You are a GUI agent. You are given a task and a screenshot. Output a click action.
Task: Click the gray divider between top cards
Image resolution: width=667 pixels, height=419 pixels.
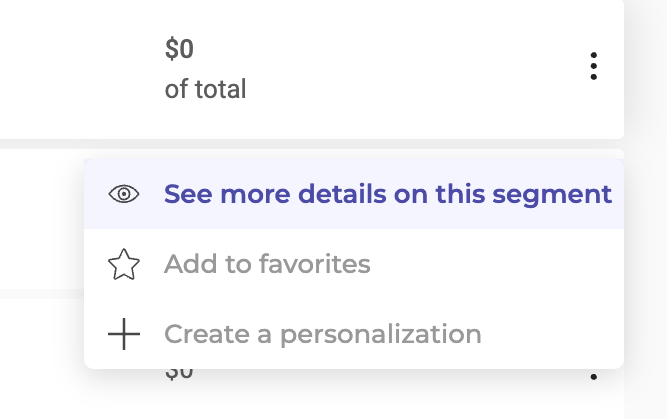[312, 144]
